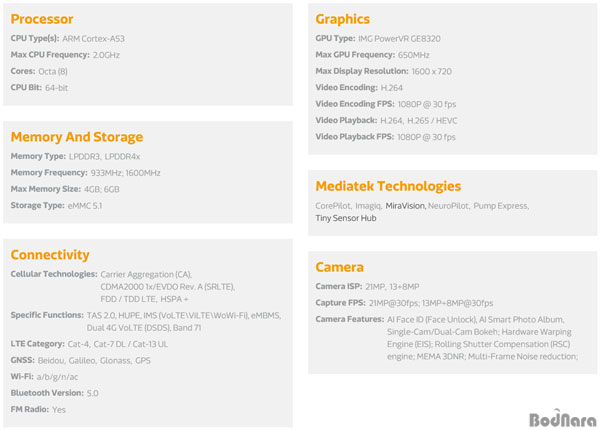Click the Storage Type eMMC 5.1 value
Viewport: 600px width, 430px height.
pos(85,206)
